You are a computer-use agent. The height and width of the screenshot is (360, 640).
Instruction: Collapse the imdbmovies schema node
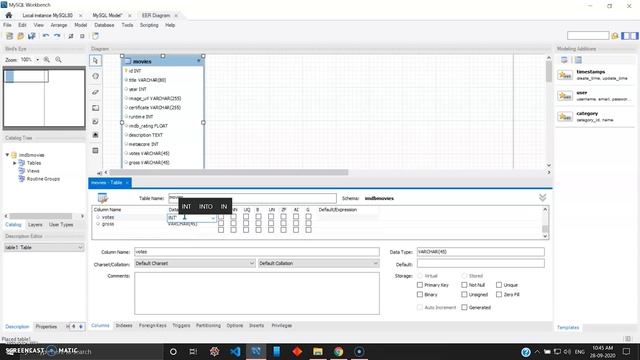pos(7,155)
